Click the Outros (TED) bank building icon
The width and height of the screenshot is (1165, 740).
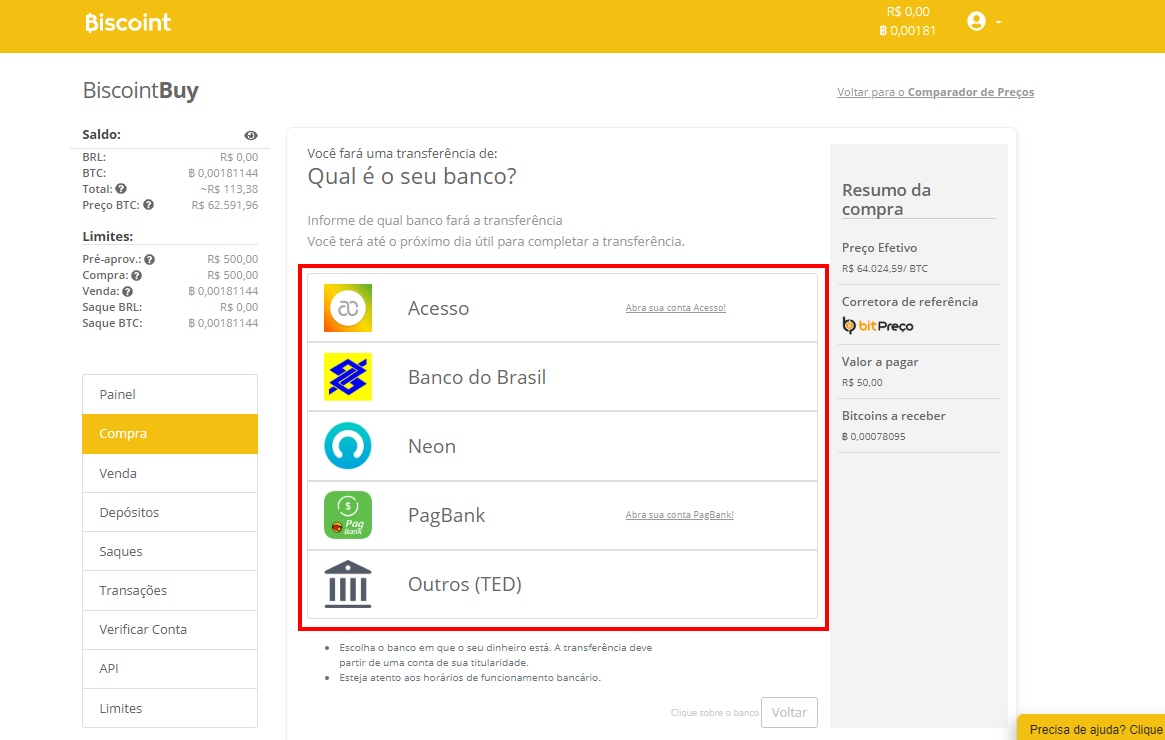pyautogui.click(x=348, y=584)
